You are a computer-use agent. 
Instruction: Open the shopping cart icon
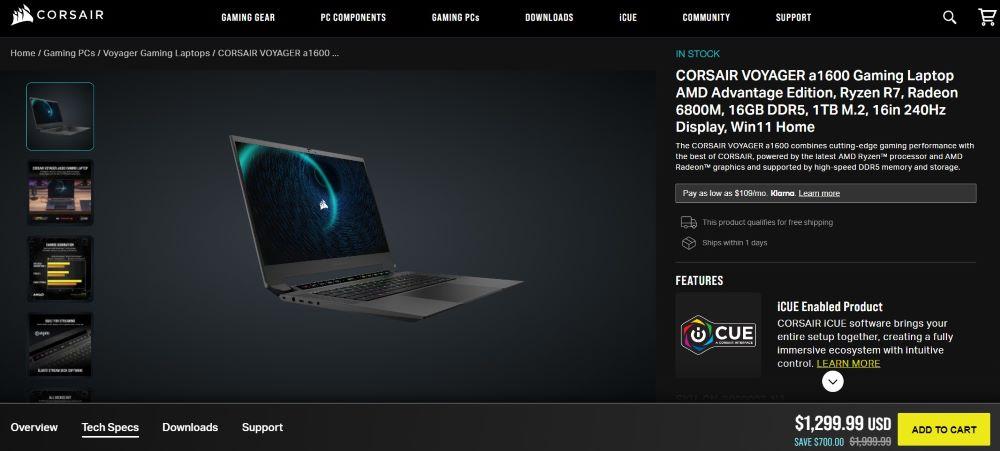pos(987,17)
